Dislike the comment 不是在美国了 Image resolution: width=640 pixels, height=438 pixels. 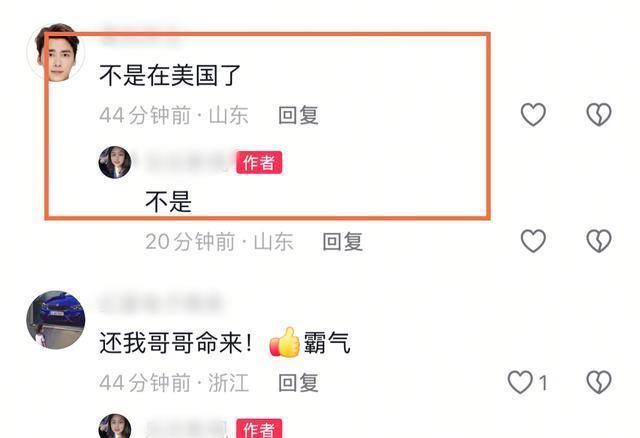(x=599, y=114)
